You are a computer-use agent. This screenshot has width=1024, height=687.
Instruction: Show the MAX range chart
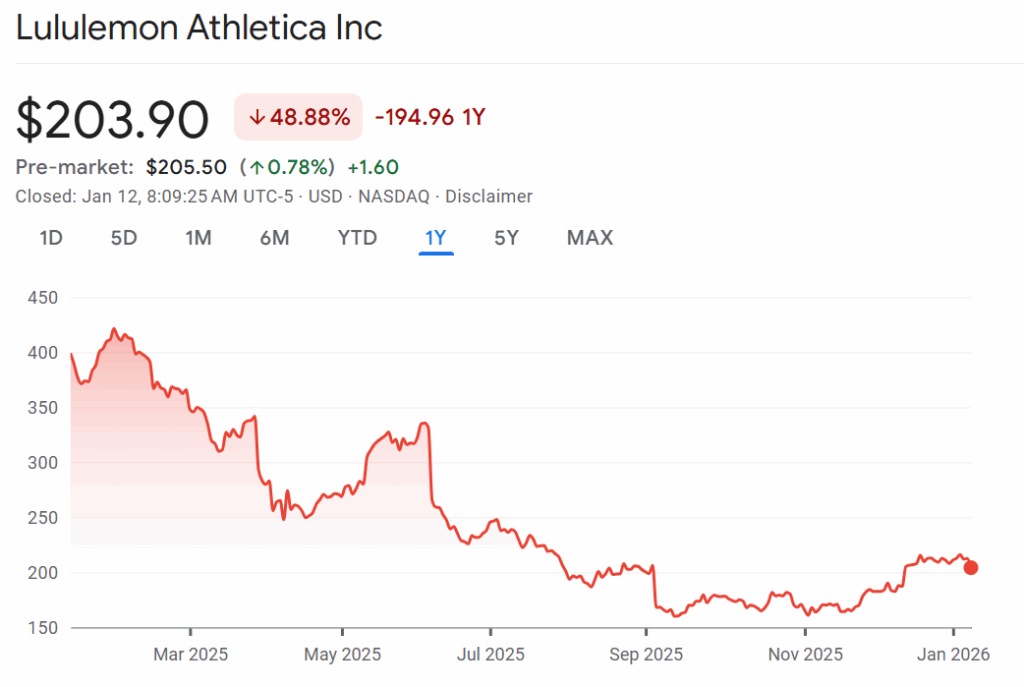point(589,238)
